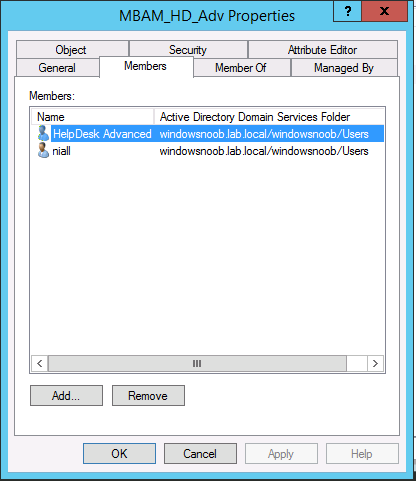The width and height of the screenshot is (416, 481).
Task: Click the HelpDesk Advanced user icon
Action: tap(43, 133)
